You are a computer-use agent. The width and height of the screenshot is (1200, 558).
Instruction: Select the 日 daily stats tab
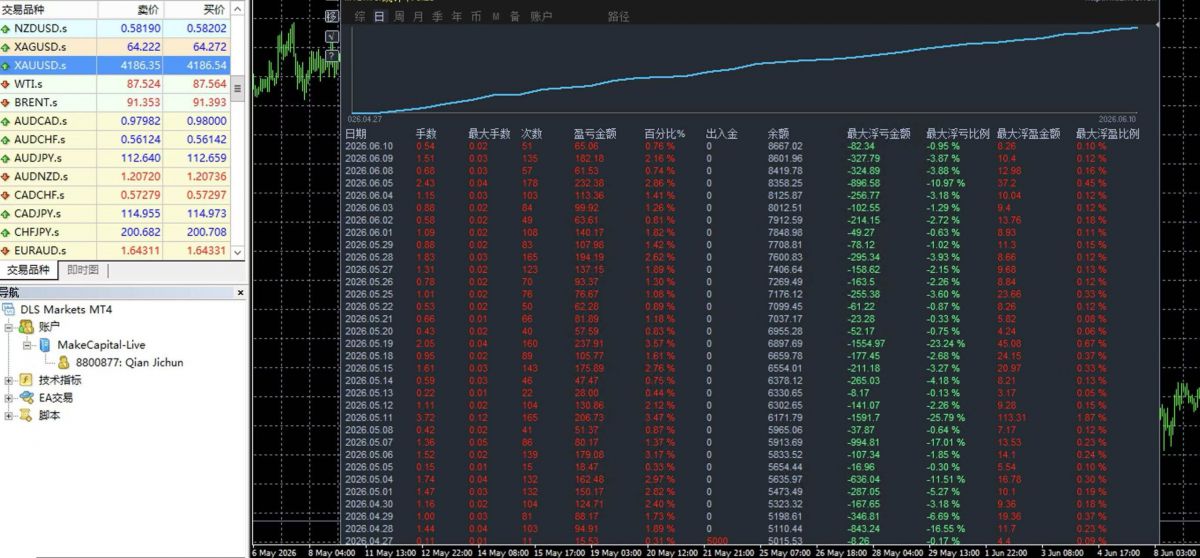pyautogui.click(x=379, y=17)
